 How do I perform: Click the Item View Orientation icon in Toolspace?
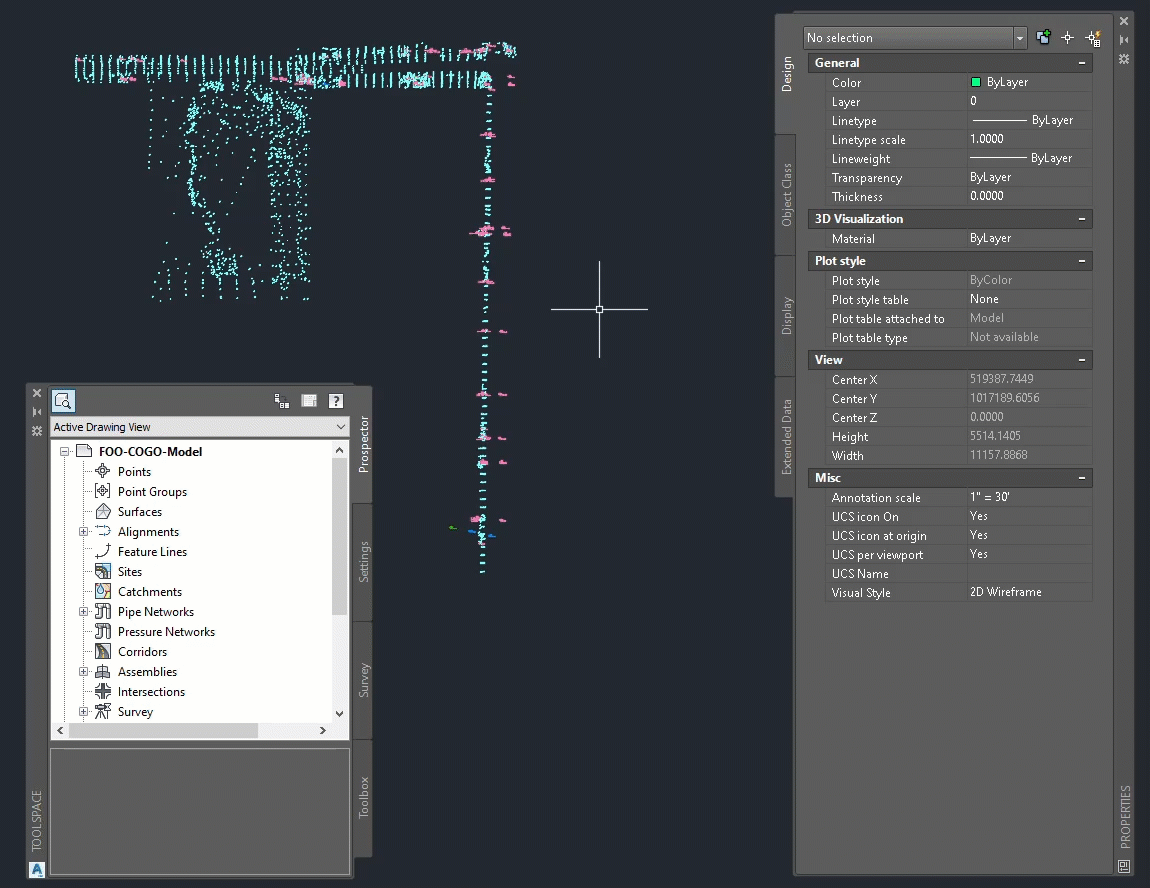[x=282, y=400]
